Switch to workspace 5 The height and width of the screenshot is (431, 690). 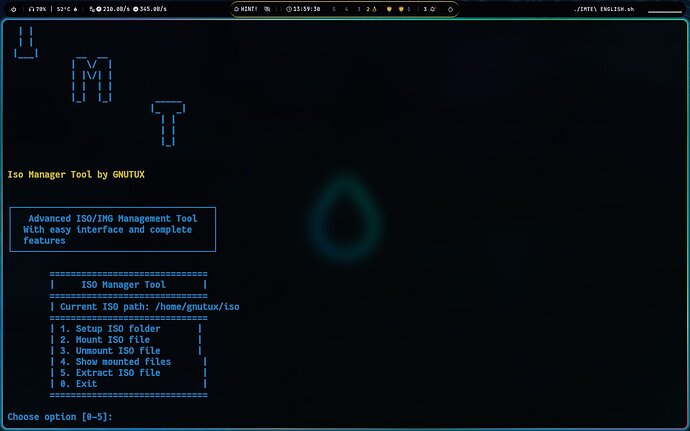[334, 9]
